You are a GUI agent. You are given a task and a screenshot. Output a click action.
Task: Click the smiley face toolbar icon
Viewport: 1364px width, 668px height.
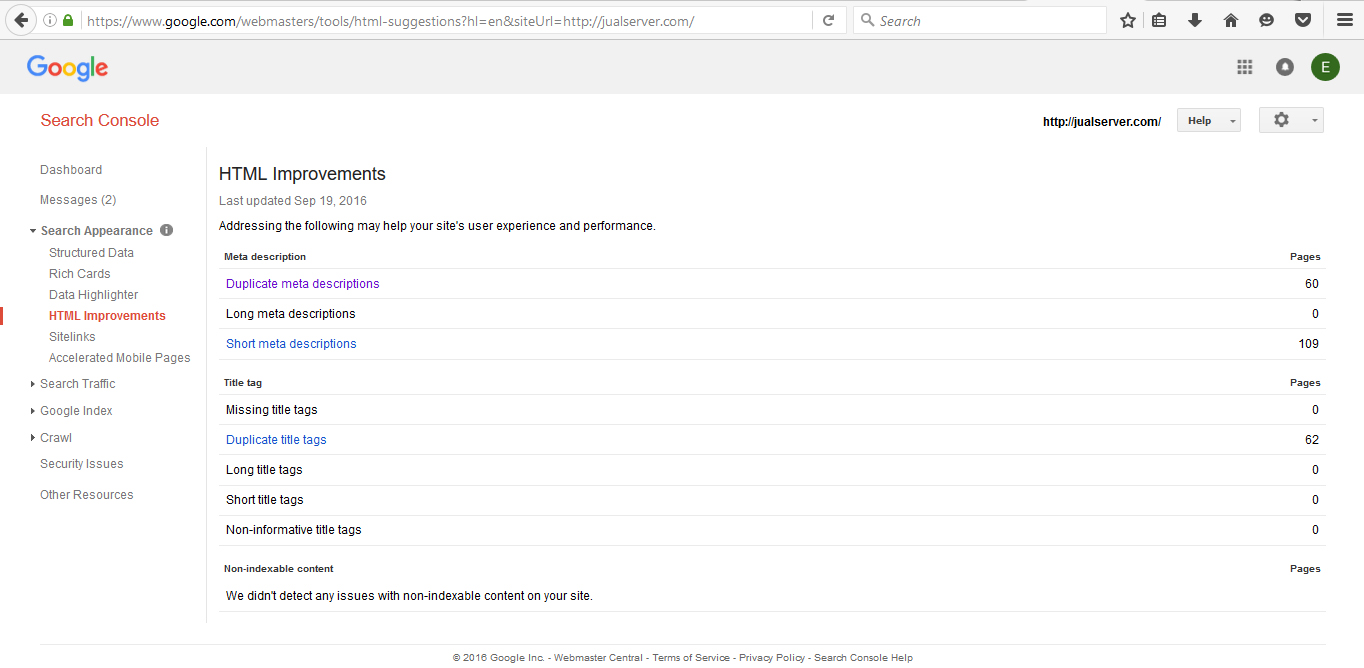pos(1267,20)
